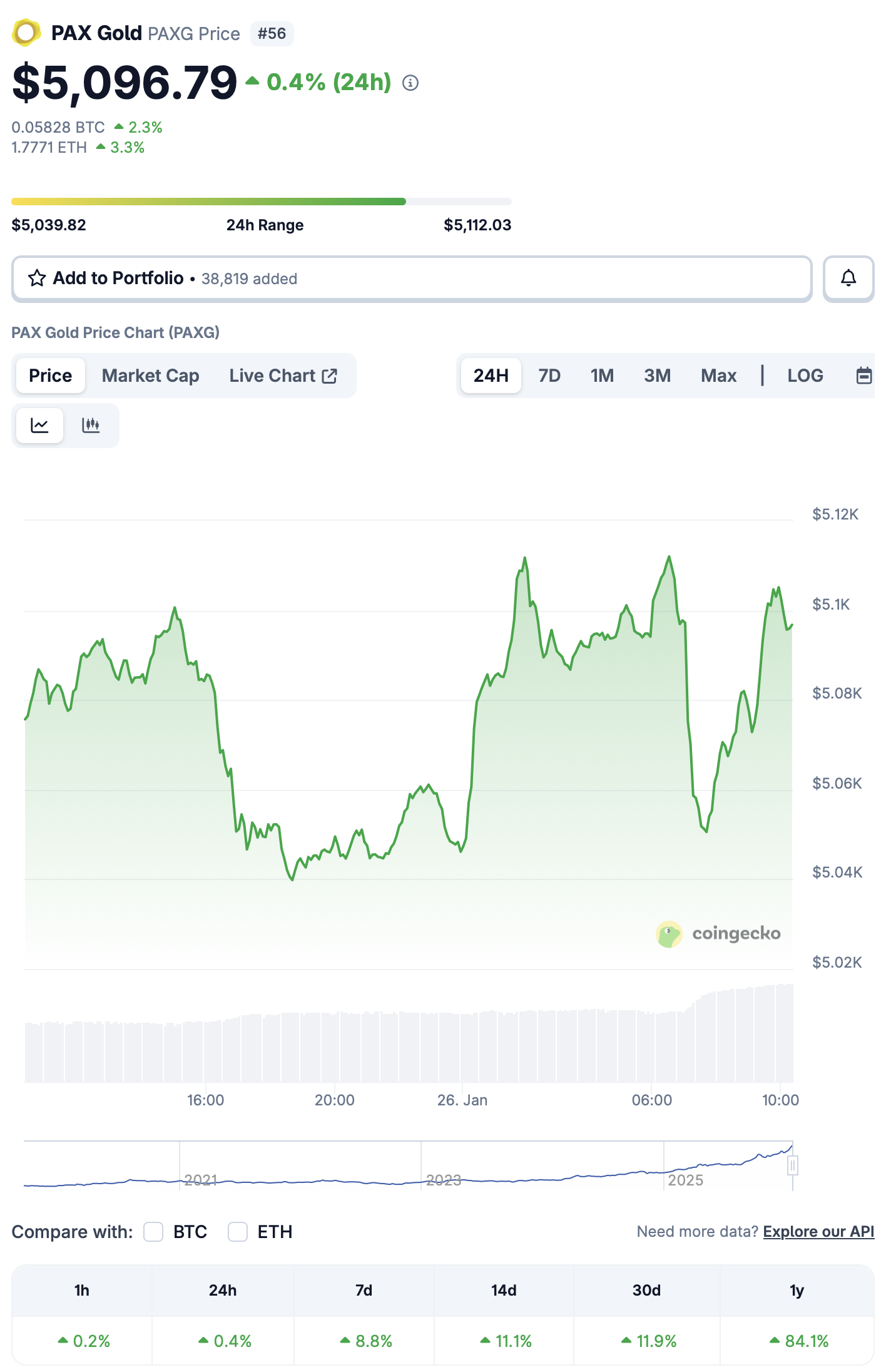This screenshot has height=1372, width=891.
Task: Enable BTC comparison checkbox
Action: [153, 1232]
